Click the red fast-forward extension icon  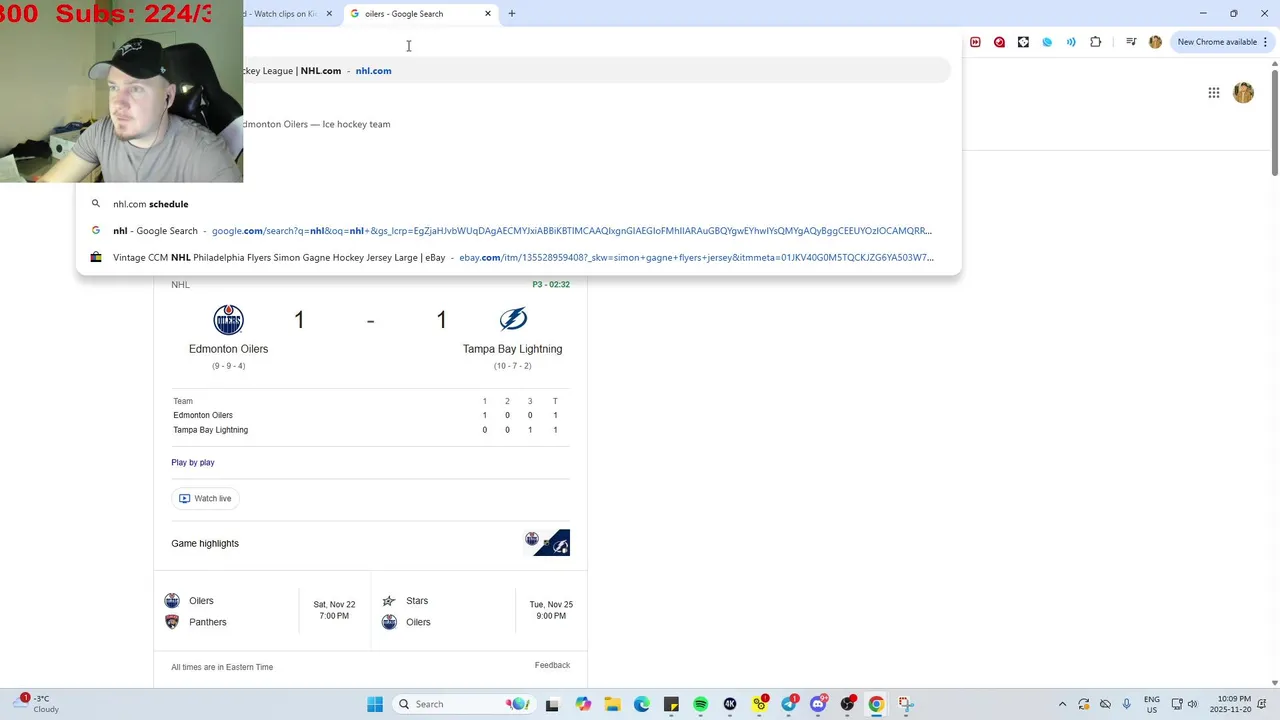pyautogui.click(x=975, y=42)
